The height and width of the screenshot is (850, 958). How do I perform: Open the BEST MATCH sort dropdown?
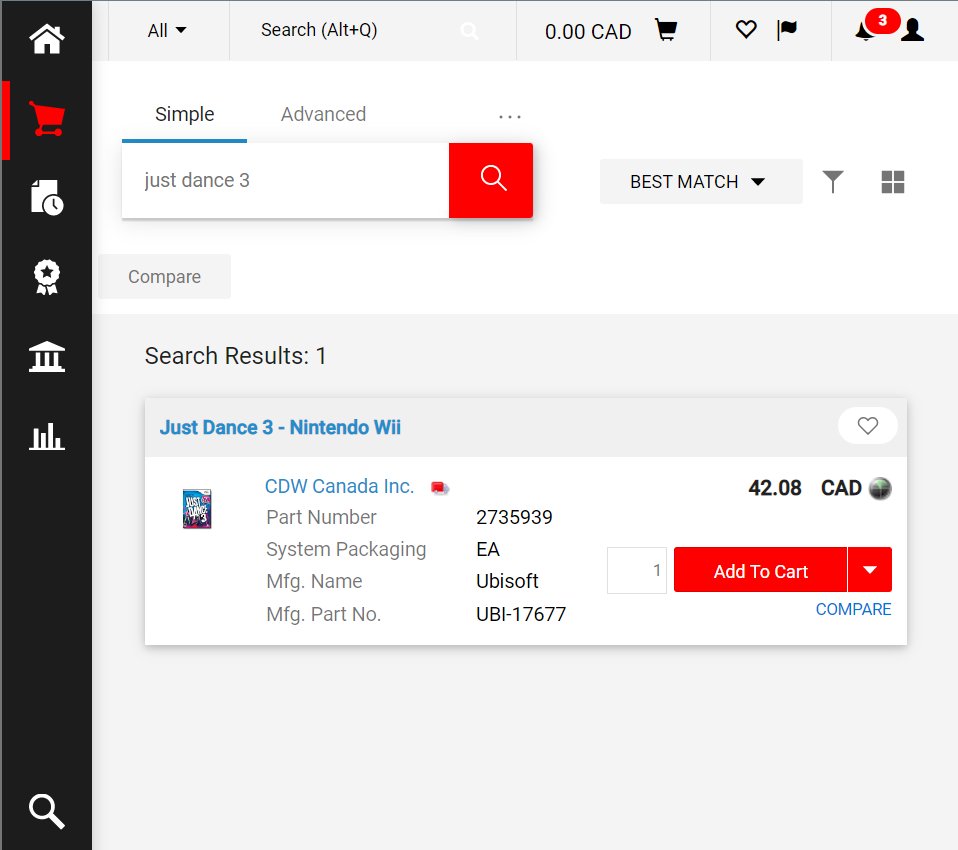701,181
